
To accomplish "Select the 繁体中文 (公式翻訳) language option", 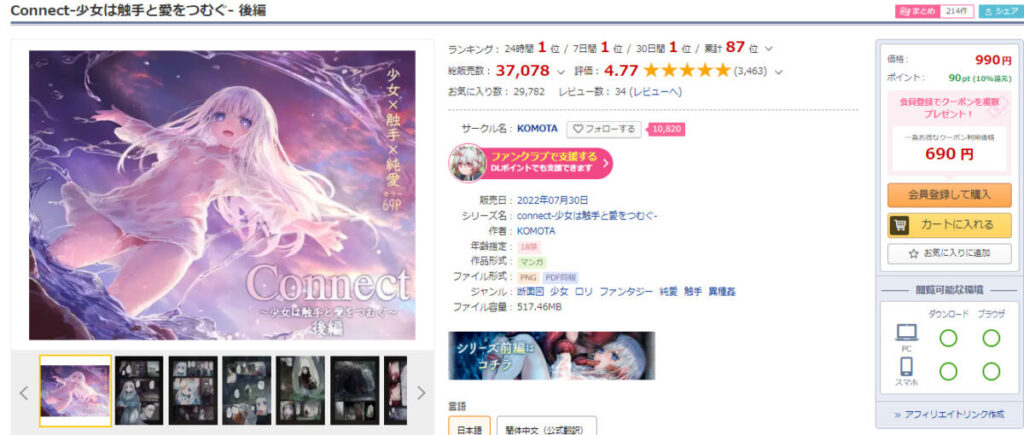I will (x=547, y=428).
